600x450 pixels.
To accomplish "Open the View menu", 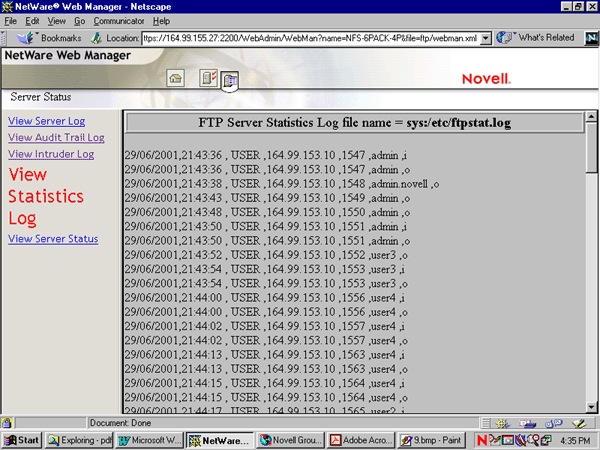I will (x=57, y=21).
